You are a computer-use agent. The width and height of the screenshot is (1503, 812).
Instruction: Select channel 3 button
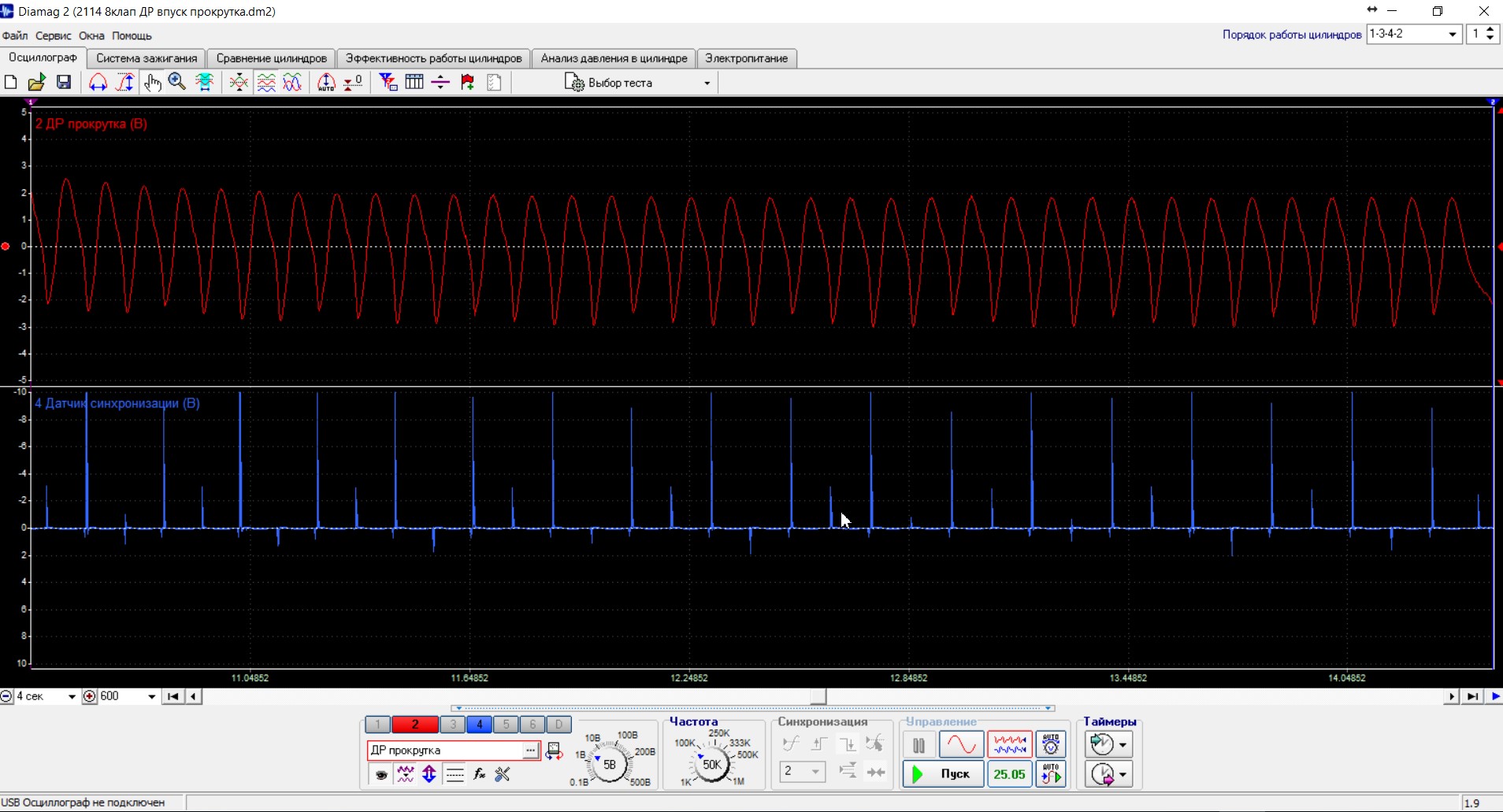[453, 725]
